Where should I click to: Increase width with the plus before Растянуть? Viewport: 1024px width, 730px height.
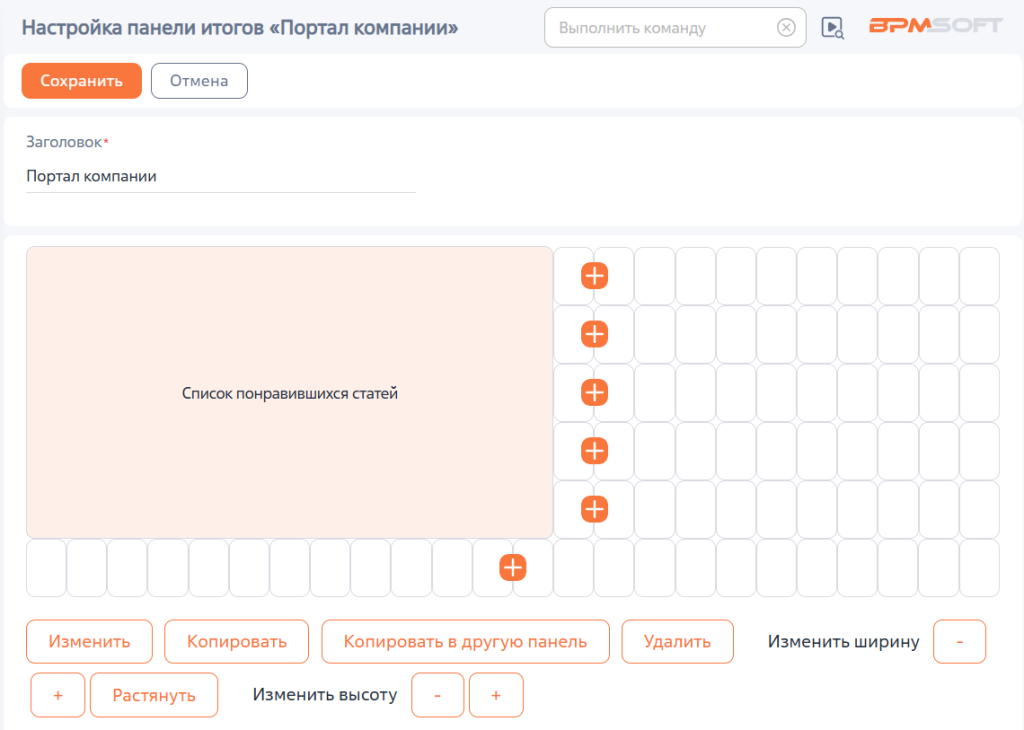click(57, 695)
